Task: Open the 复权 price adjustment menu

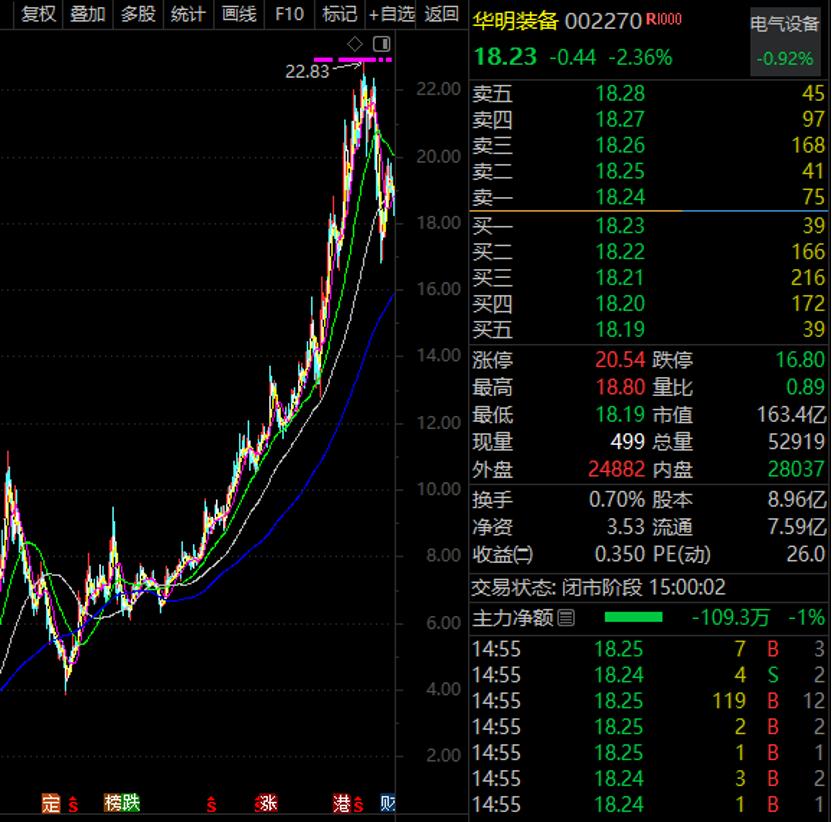Action: [x=39, y=14]
